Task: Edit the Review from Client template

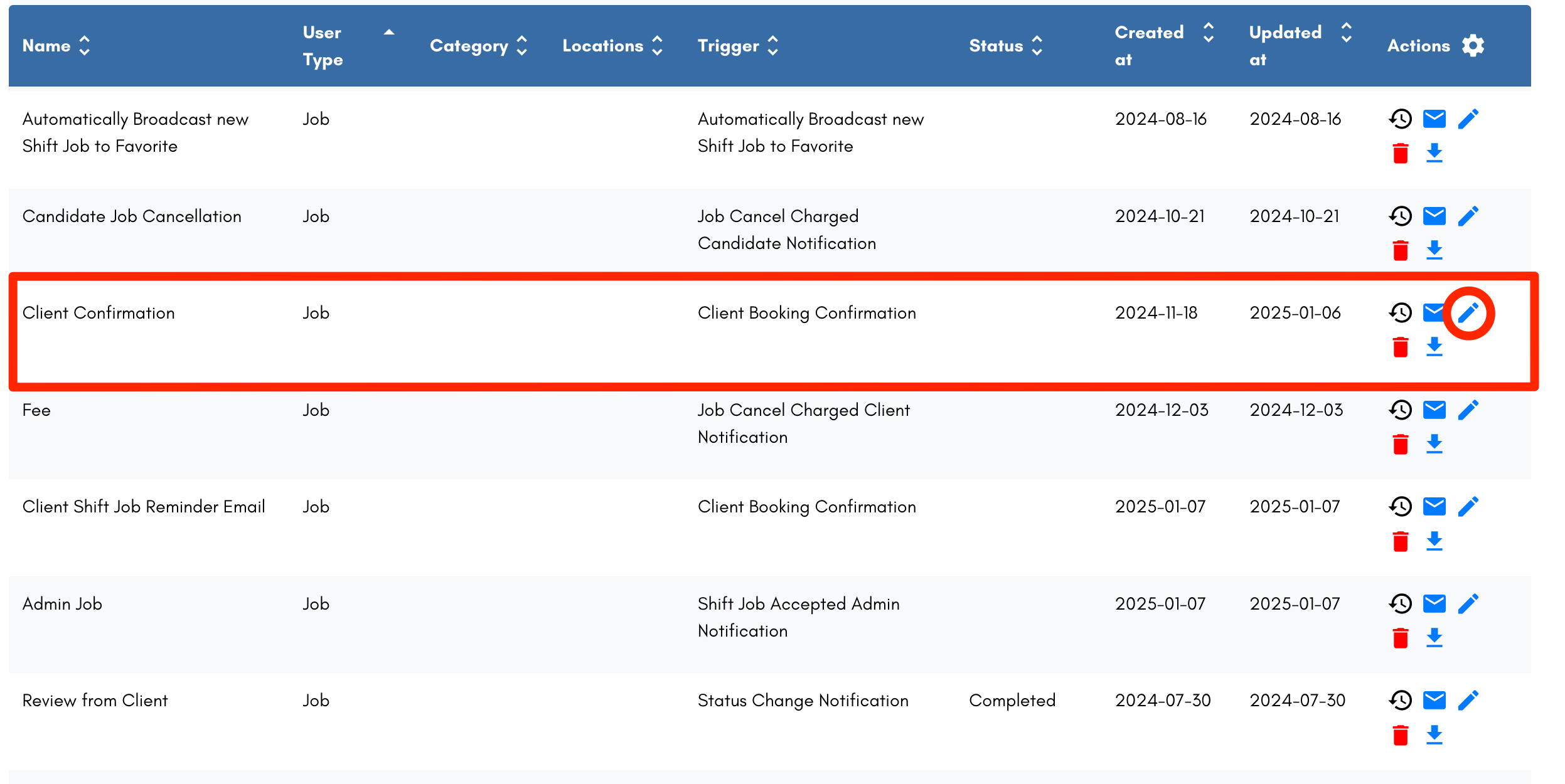Action: click(x=1468, y=700)
